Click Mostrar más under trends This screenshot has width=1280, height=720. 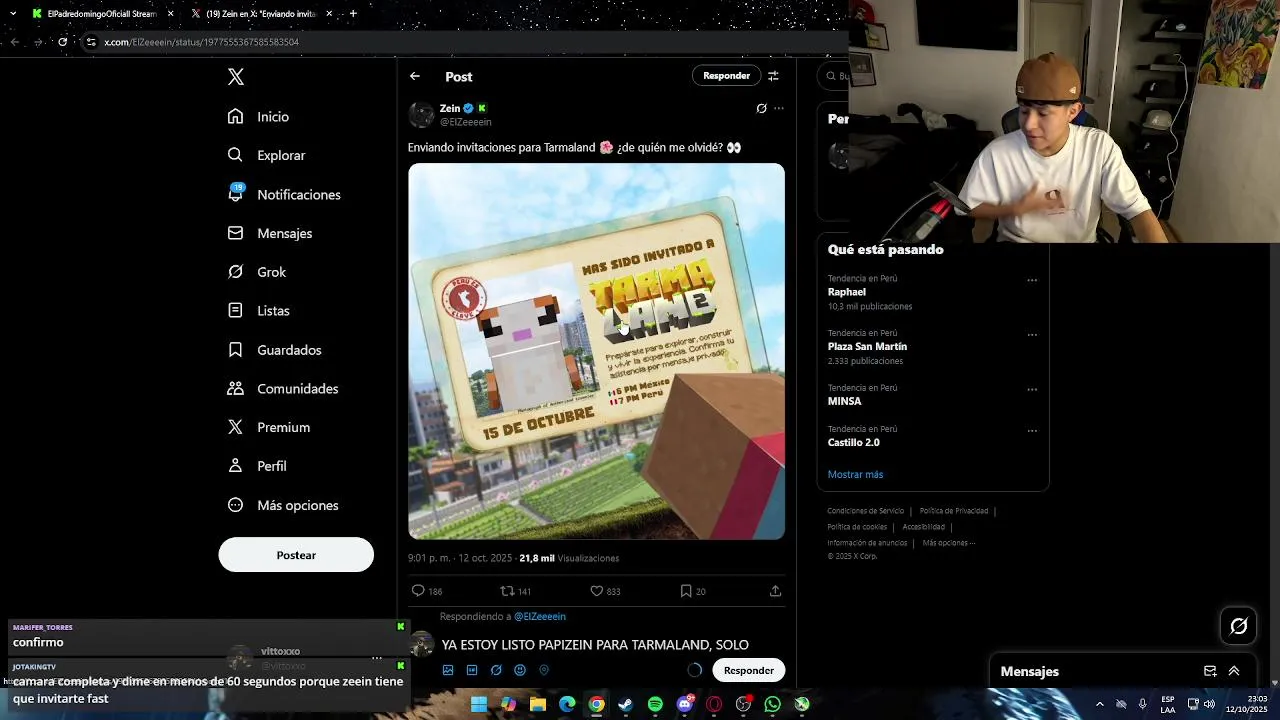tap(855, 474)
